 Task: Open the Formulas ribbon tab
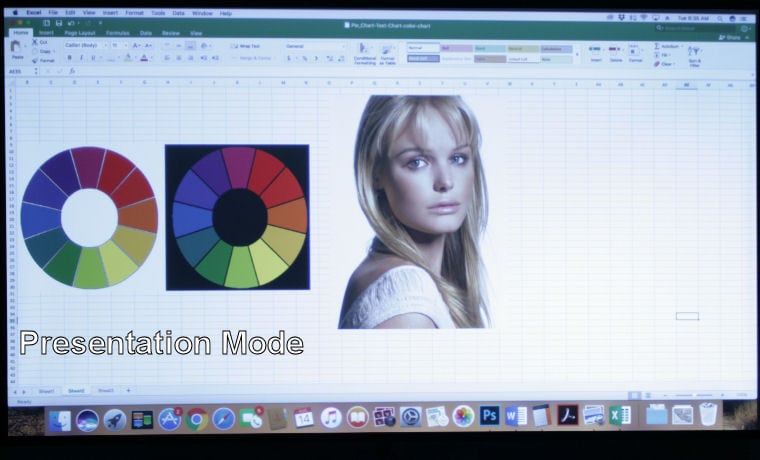[118, 33]
